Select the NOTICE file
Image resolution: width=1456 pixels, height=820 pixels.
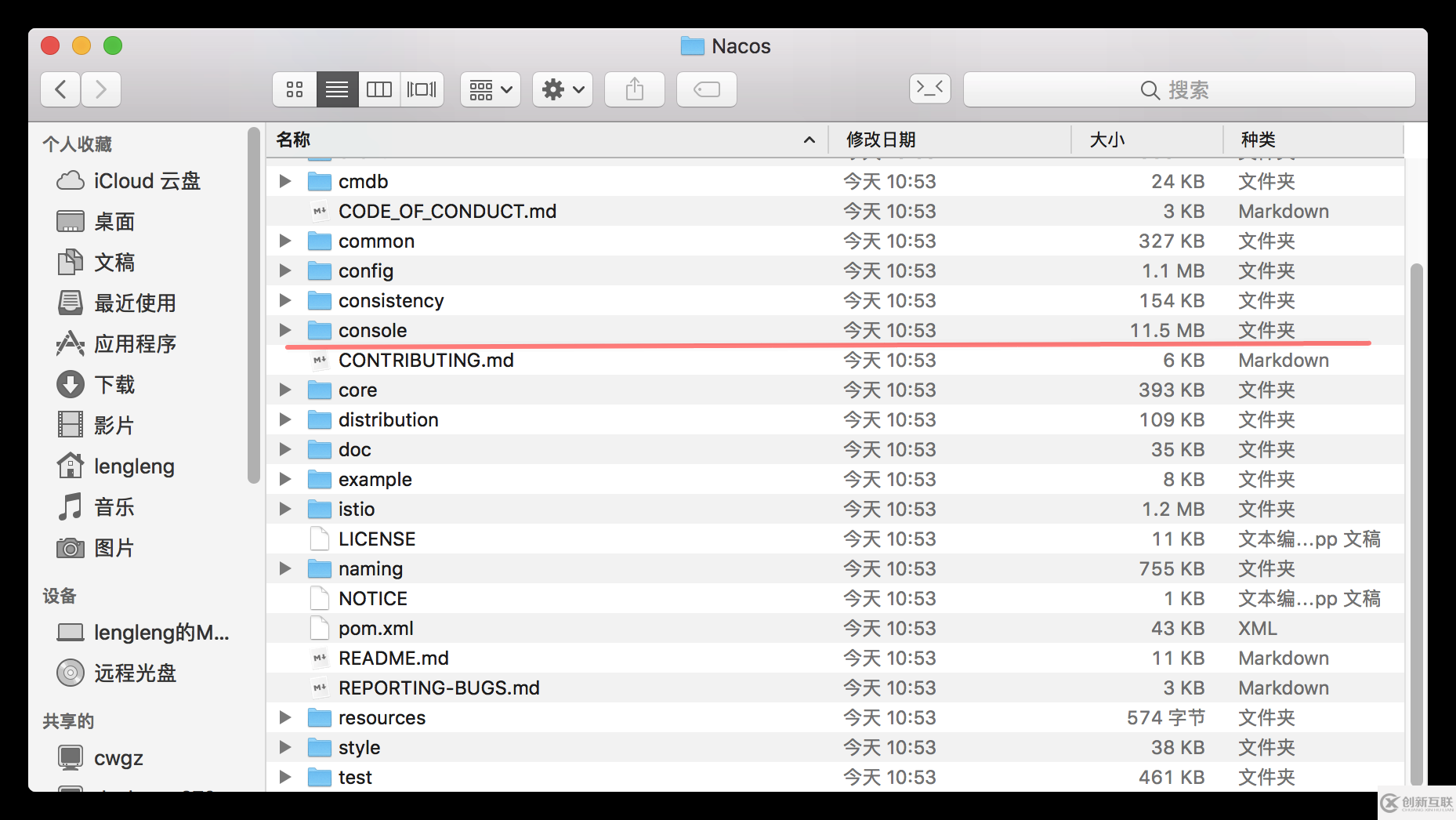pyautogui.click(x=835, y=598)
